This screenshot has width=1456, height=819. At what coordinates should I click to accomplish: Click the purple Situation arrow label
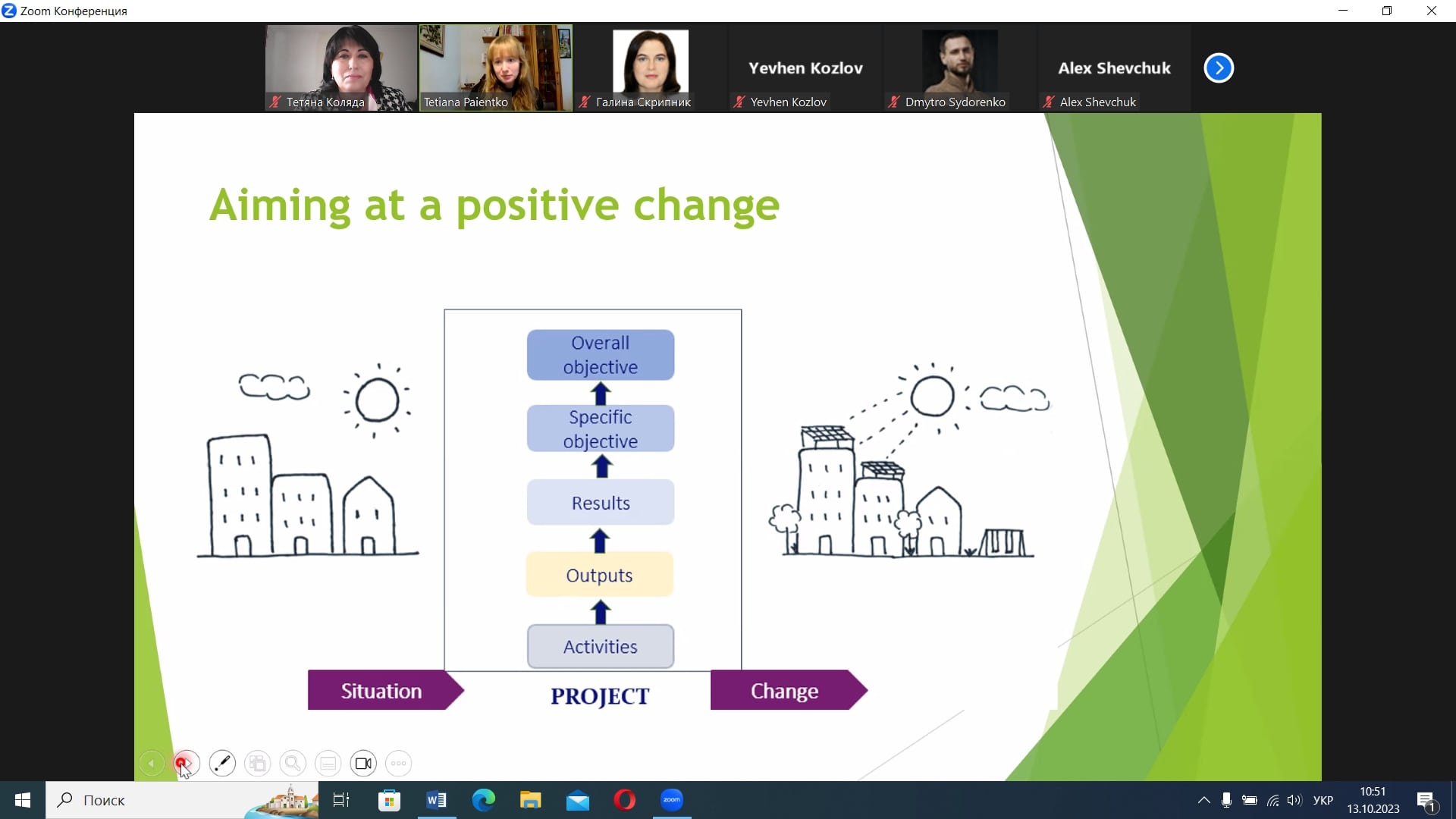385,690
